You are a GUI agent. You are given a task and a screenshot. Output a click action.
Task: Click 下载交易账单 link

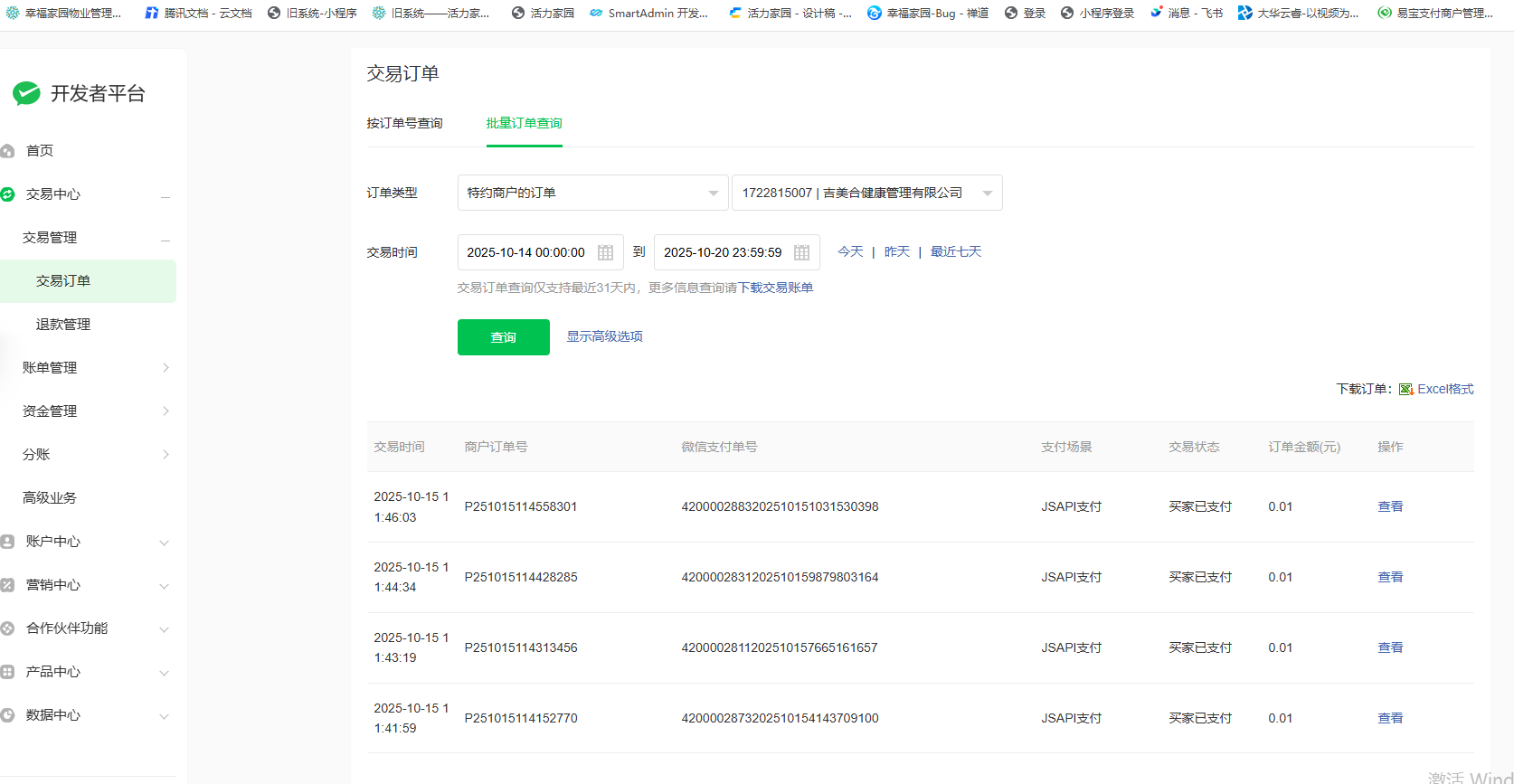click(x=776, y=288)
